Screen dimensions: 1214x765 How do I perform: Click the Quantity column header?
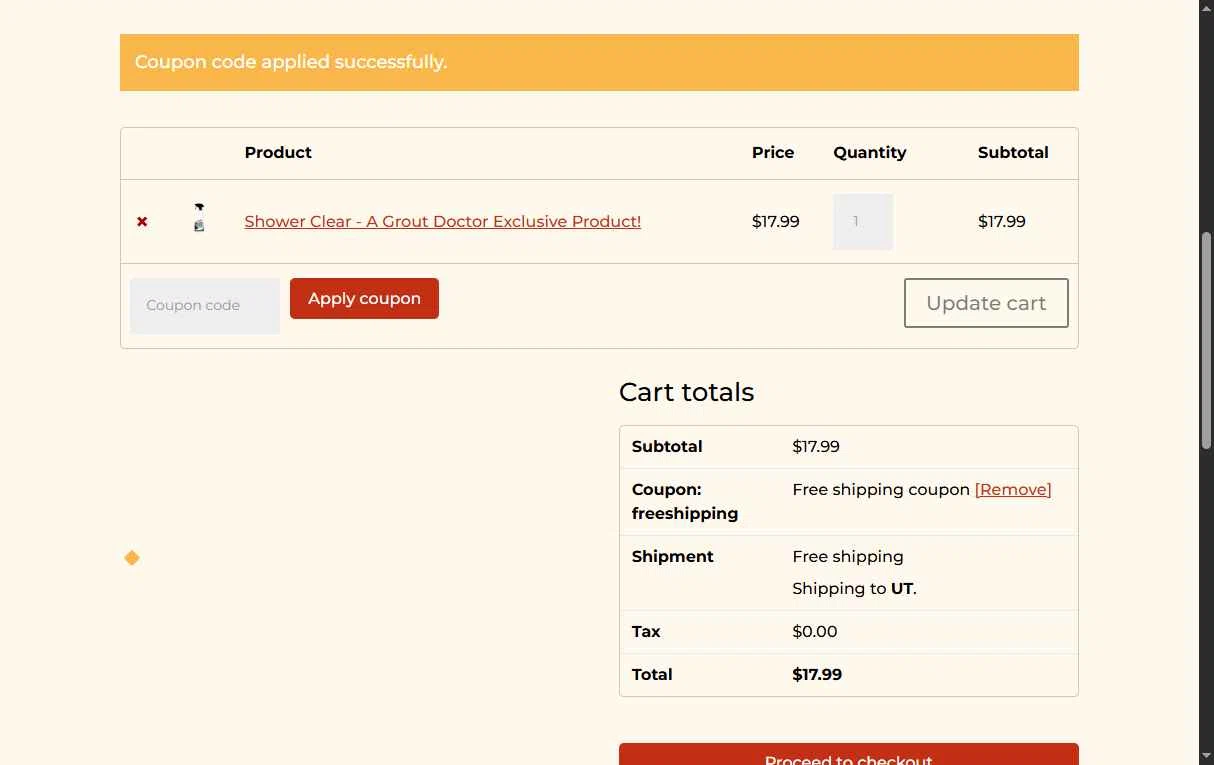869,152
